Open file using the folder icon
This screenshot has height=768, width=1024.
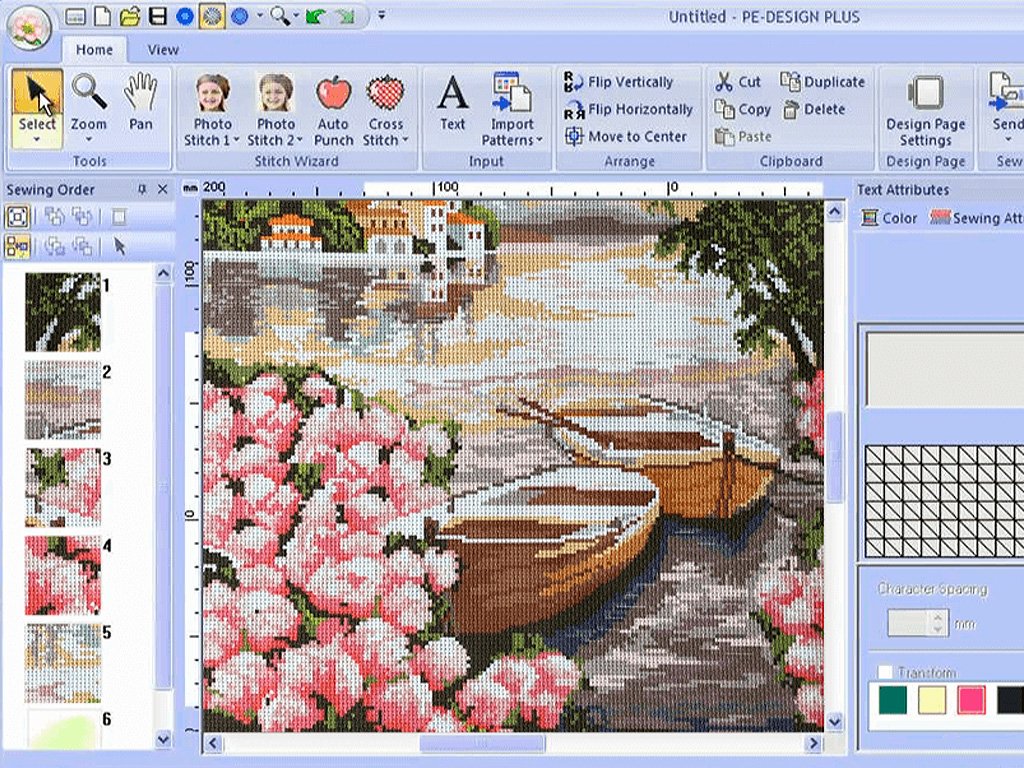130,16
